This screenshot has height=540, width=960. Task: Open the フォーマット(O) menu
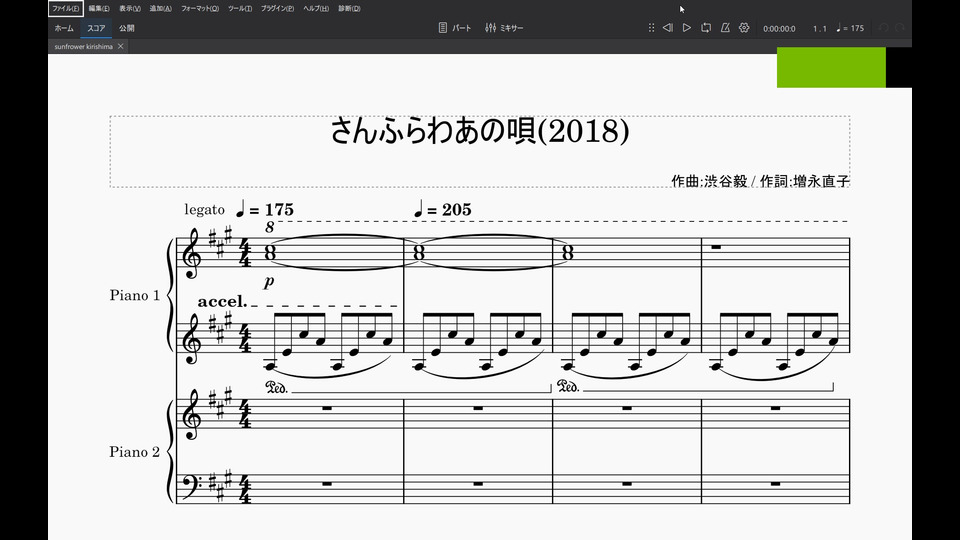(x=200, y=9)
